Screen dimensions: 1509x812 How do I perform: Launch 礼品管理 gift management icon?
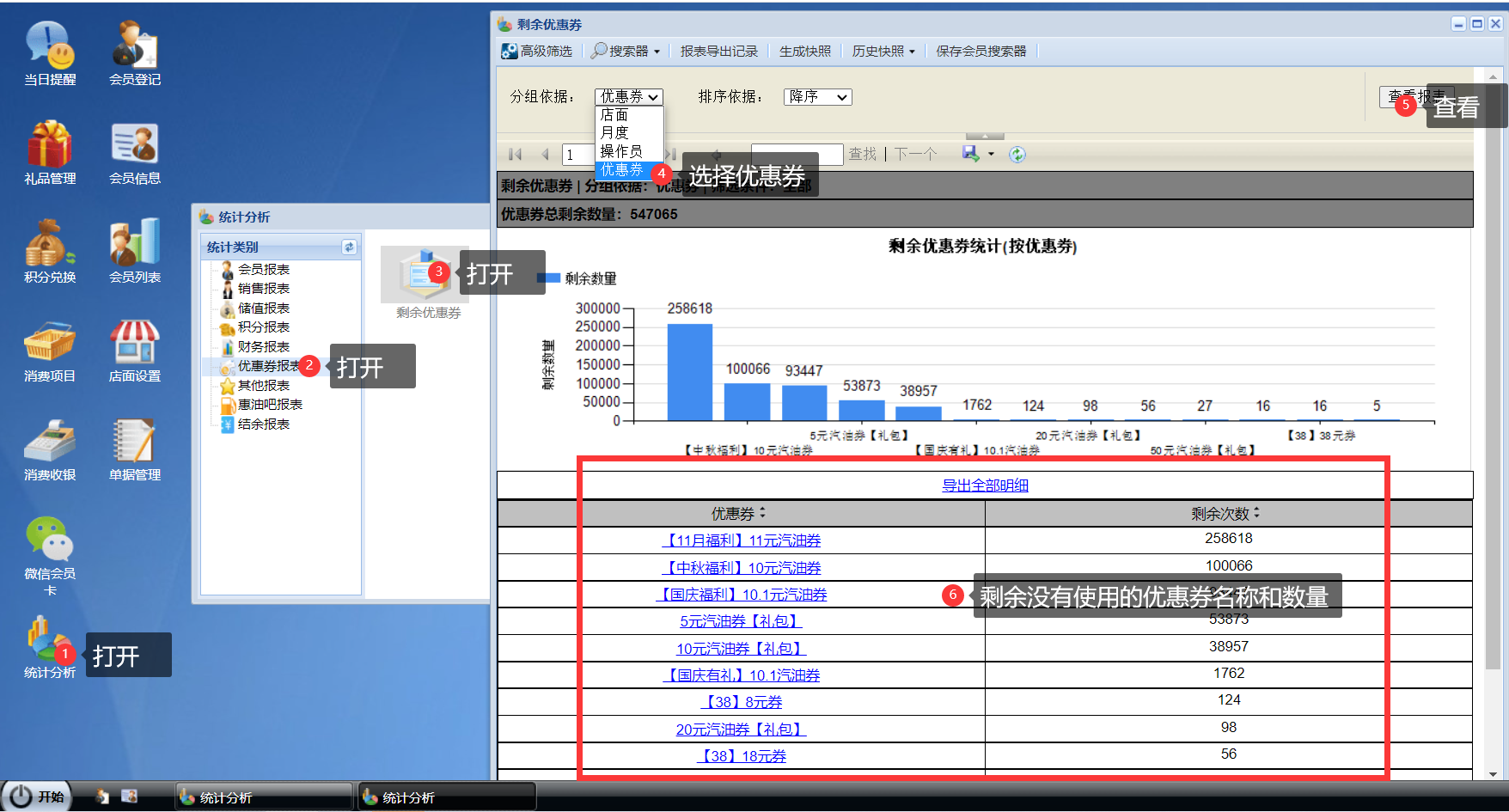pyautogui.click(x=50, y=152)
